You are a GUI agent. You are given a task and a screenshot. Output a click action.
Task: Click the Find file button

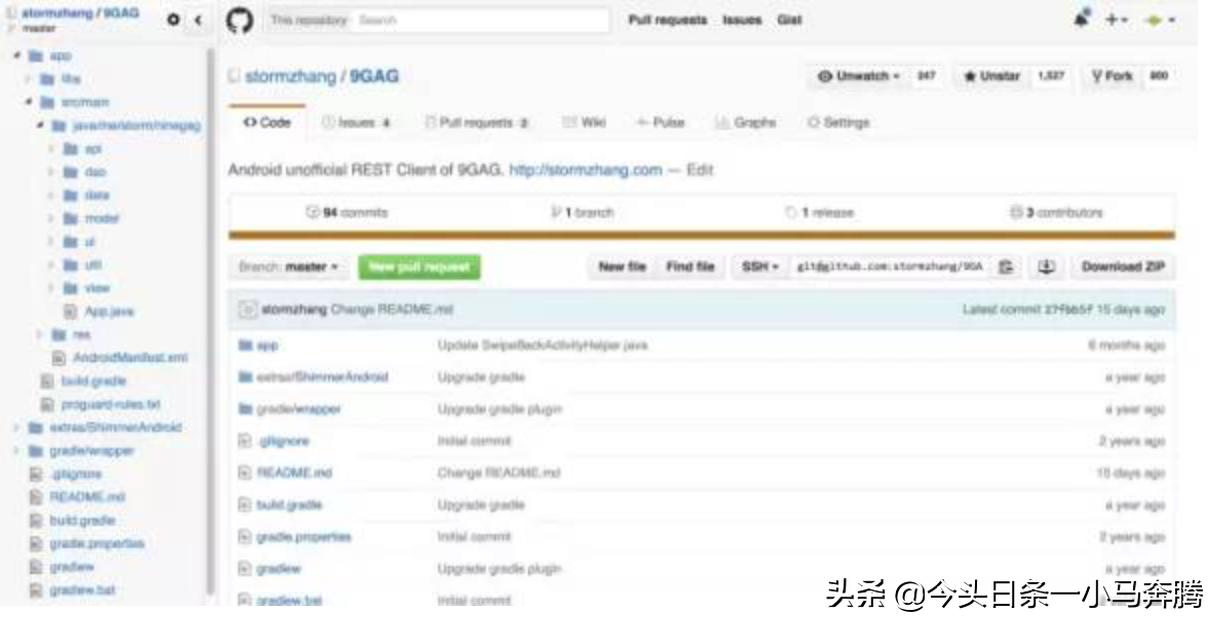tap(691, 267)
